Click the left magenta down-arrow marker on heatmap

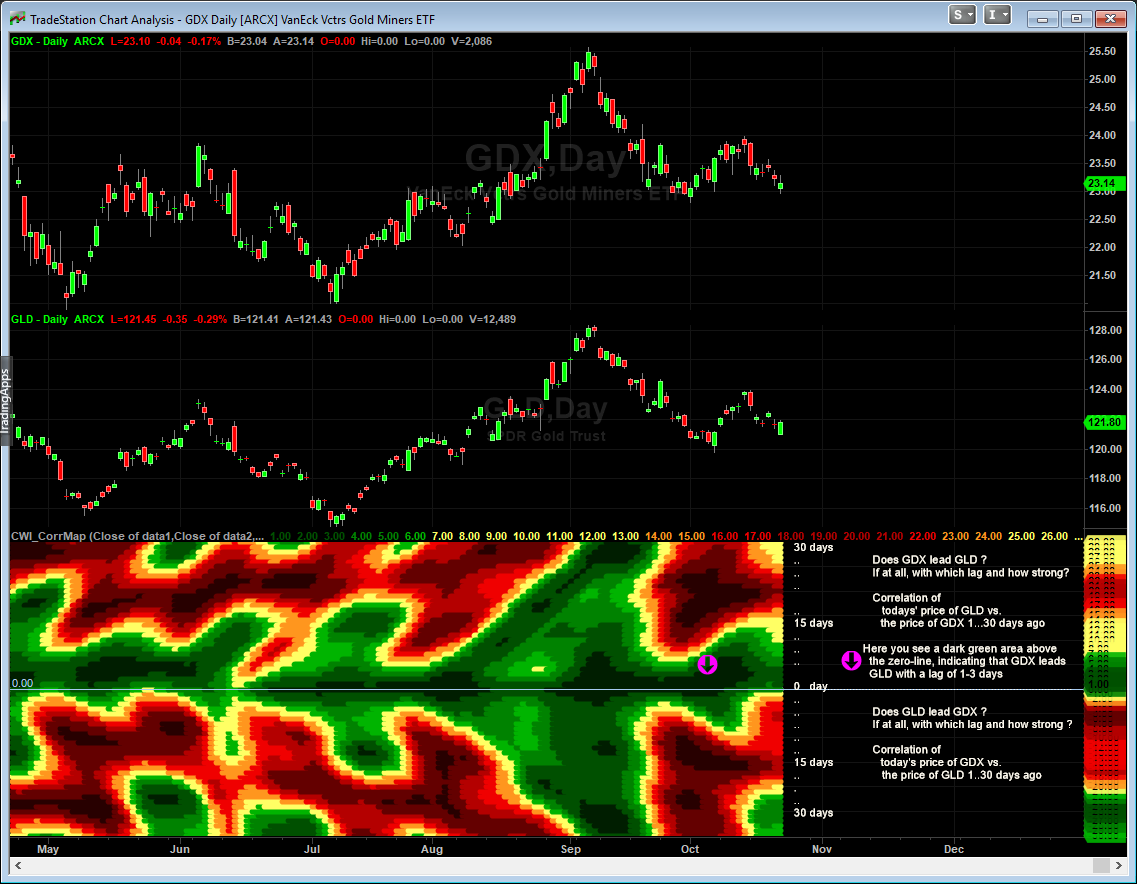(x=707, y=664)
